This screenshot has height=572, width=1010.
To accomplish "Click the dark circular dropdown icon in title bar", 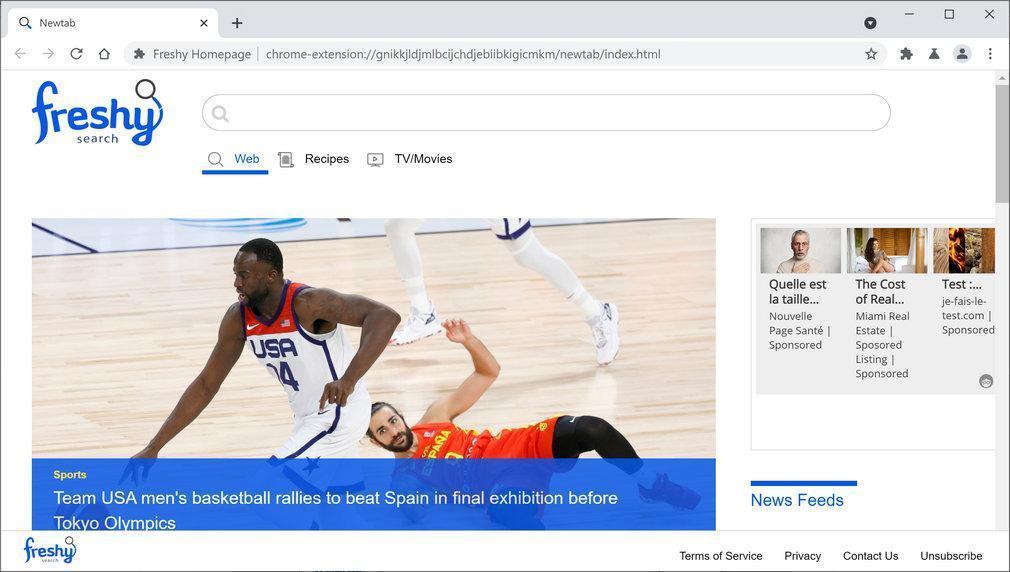I will point(870,23).
